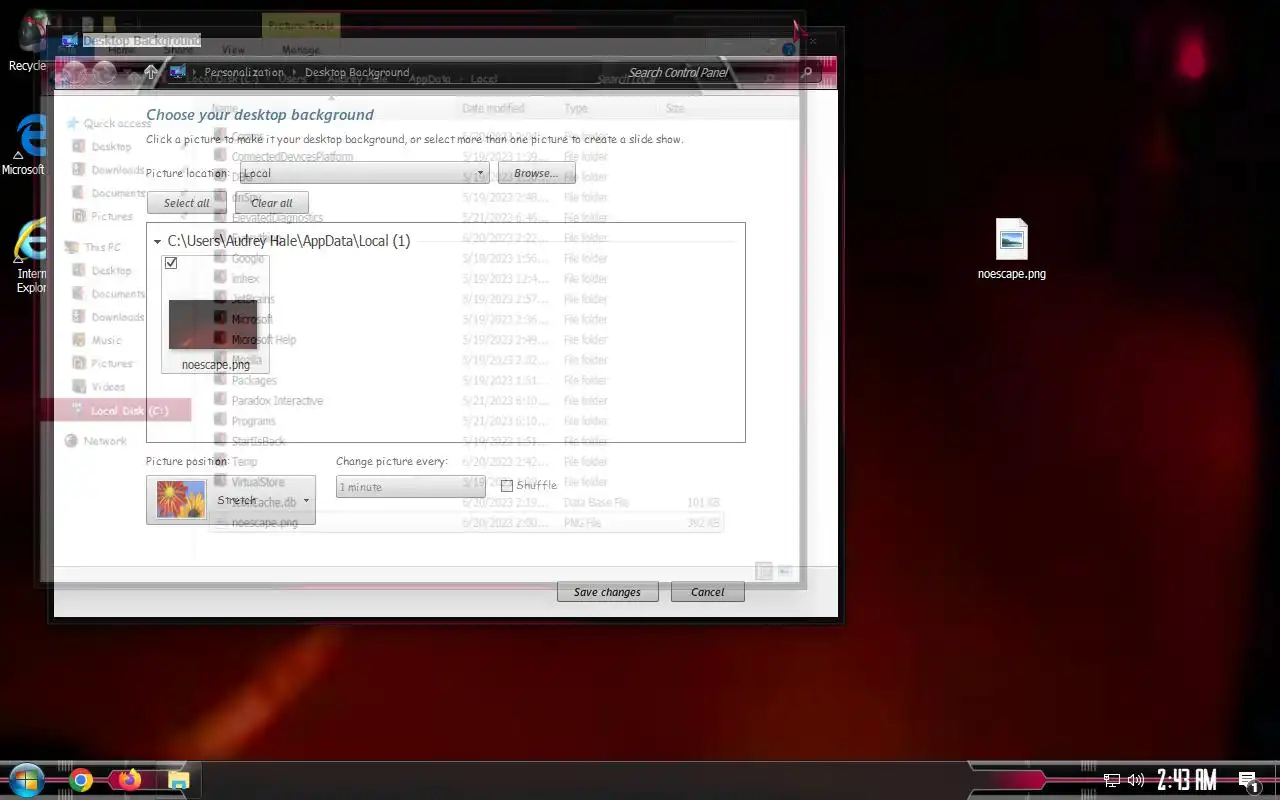1280x800 pixels.
Task: Open the Home tab in File Explorer
Action: 122,50
